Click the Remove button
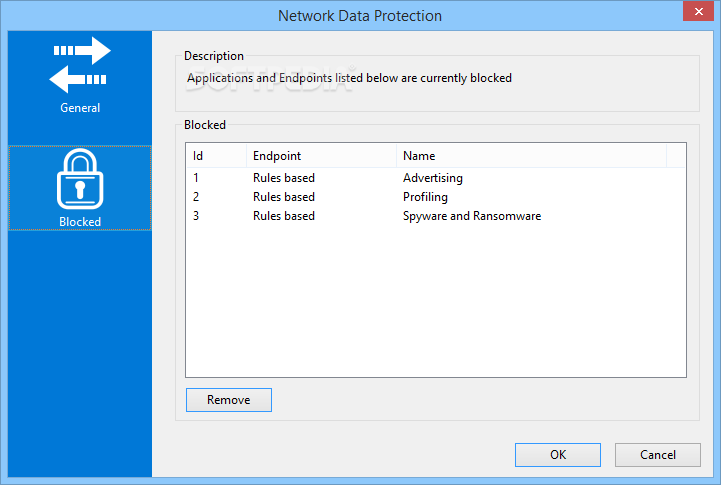Screen dimensions: 721x485 [229, 400]
